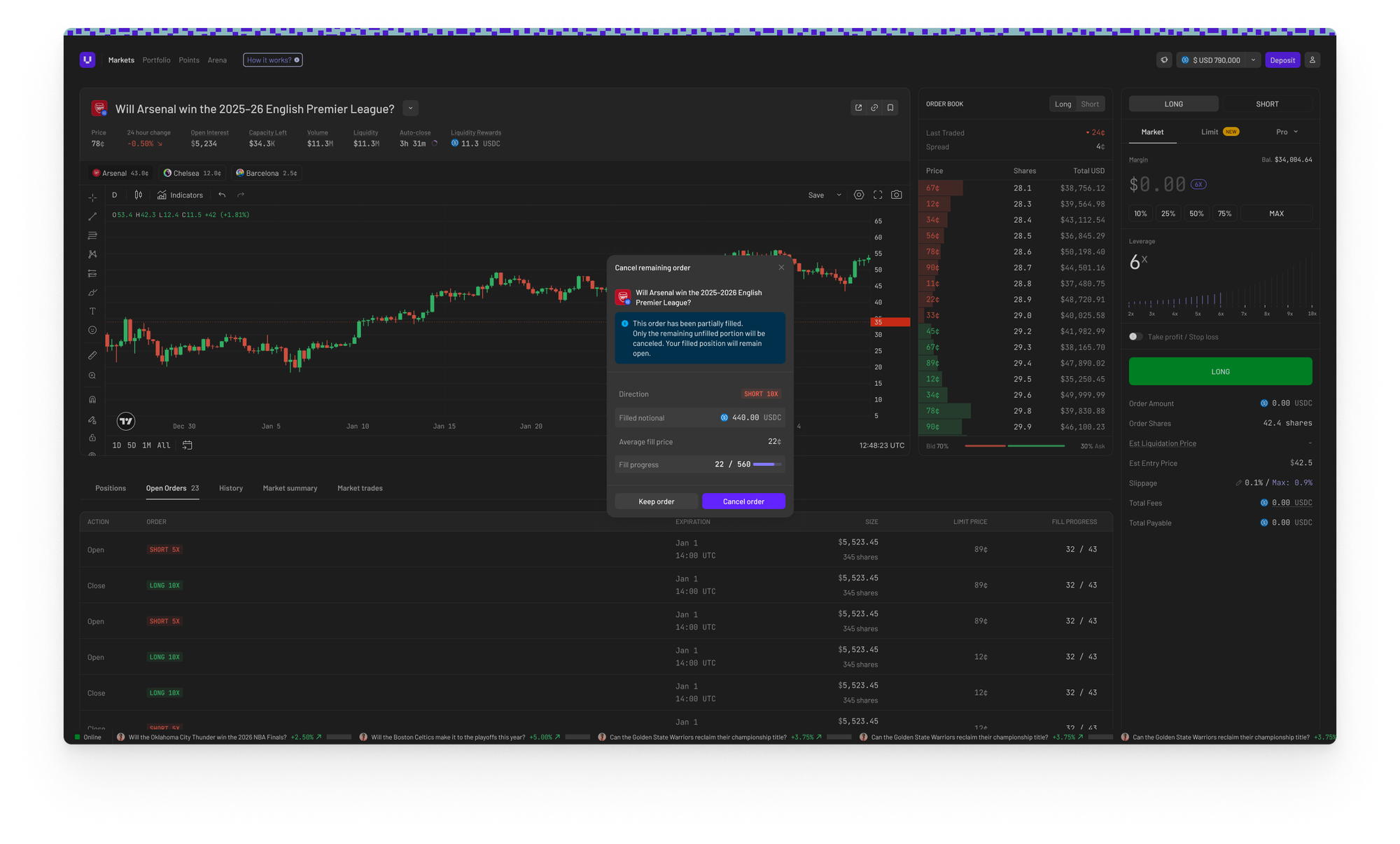Click the go-to-date calendar icon
1400x844 pixels.
[187, 445]
